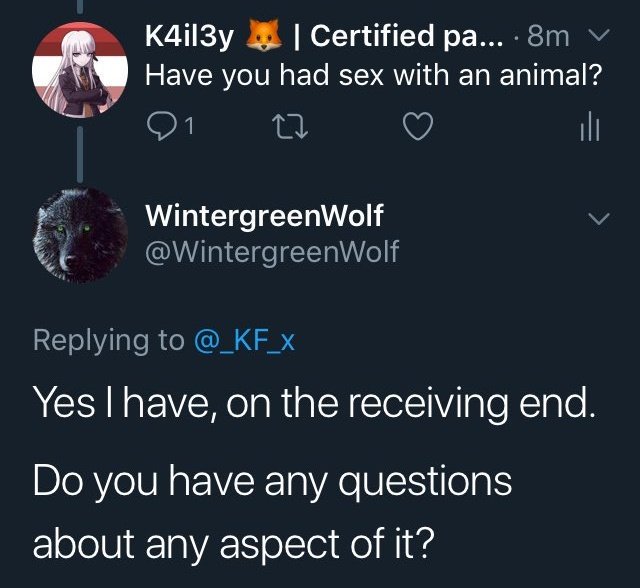Open WintergreenWolf's black wolf avatar

tap(80, 235)
